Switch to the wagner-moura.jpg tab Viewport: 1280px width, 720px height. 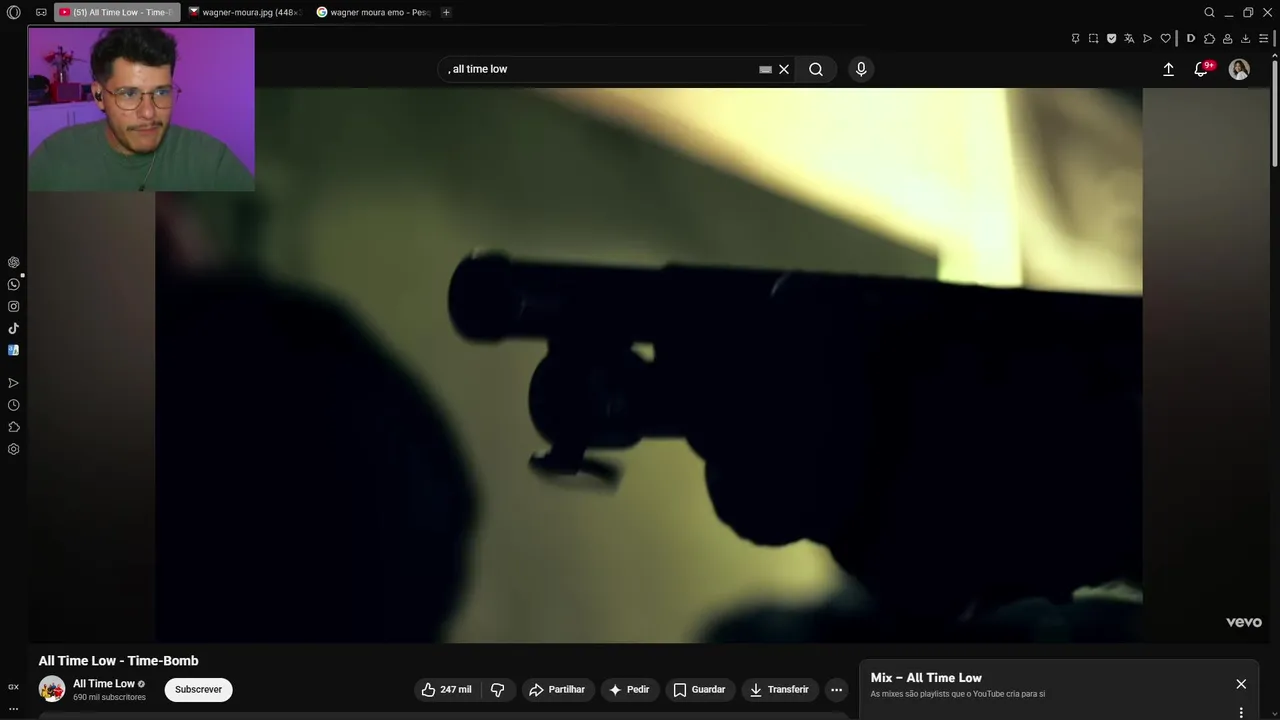(244, 12)
